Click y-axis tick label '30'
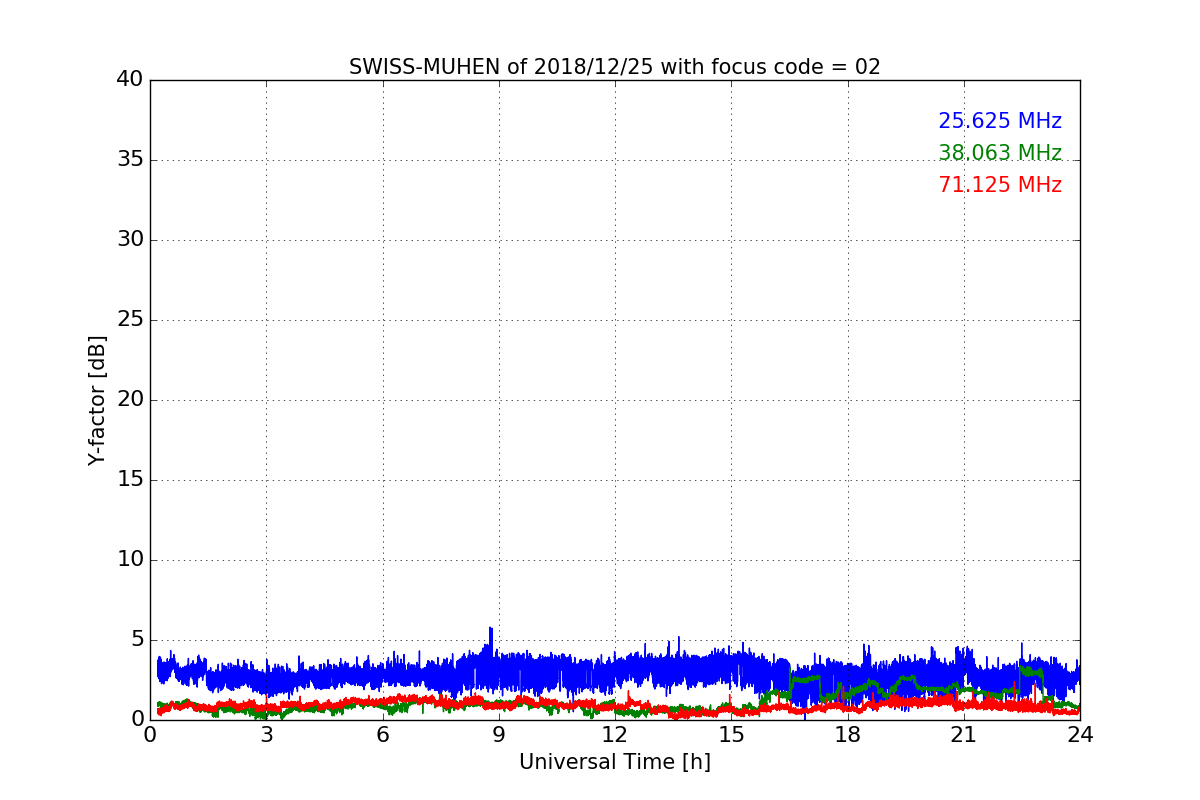Screen dimensions: 1200x800 (130, 240)
